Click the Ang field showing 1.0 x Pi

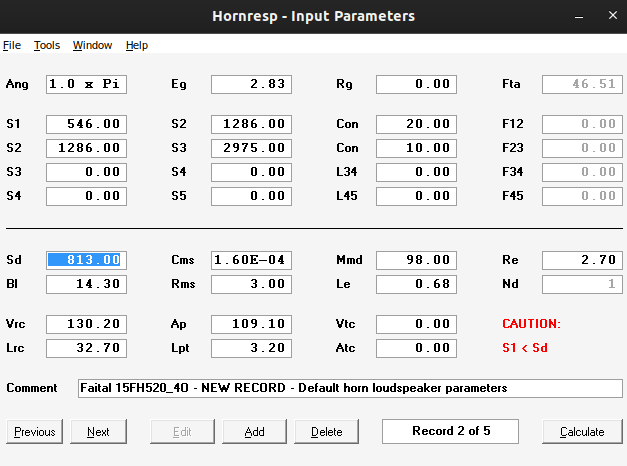point(86,84)
